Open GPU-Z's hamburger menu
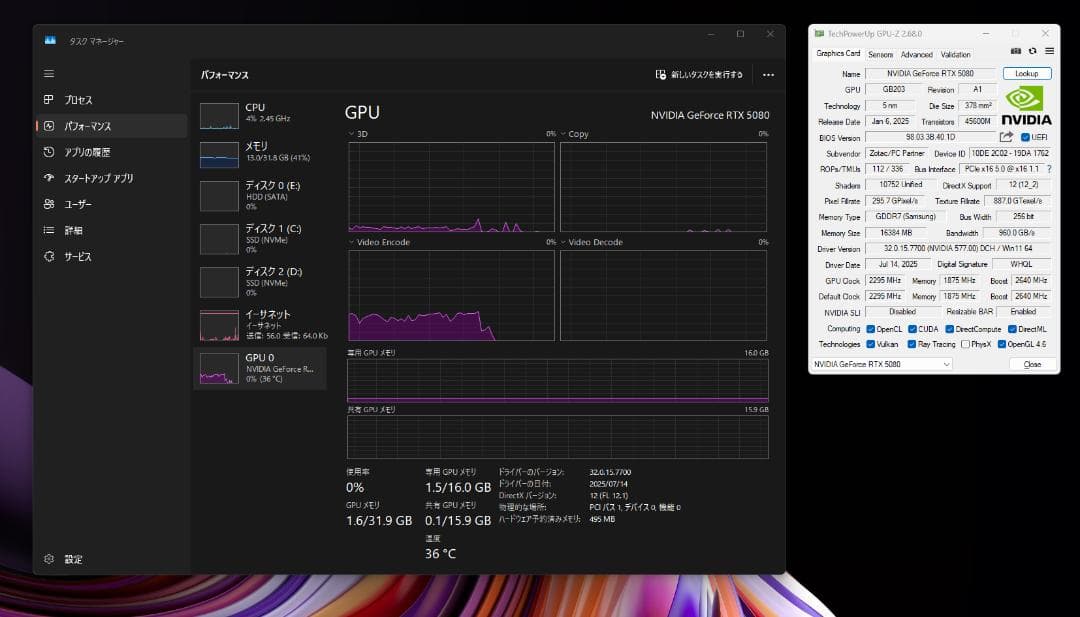 [x=1049, y=50]
